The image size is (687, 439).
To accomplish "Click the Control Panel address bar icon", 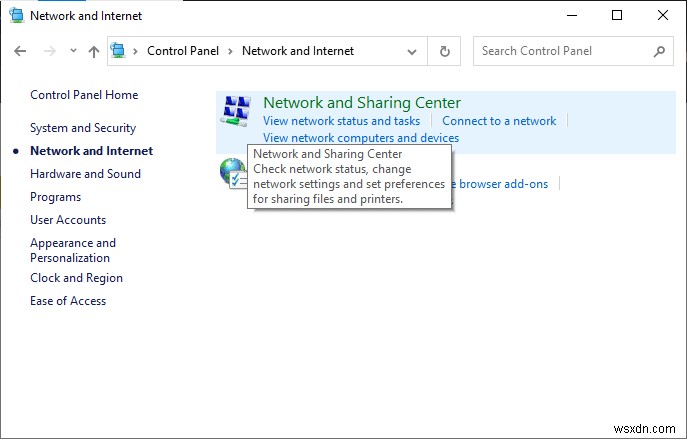I will [x=119, y=51].
